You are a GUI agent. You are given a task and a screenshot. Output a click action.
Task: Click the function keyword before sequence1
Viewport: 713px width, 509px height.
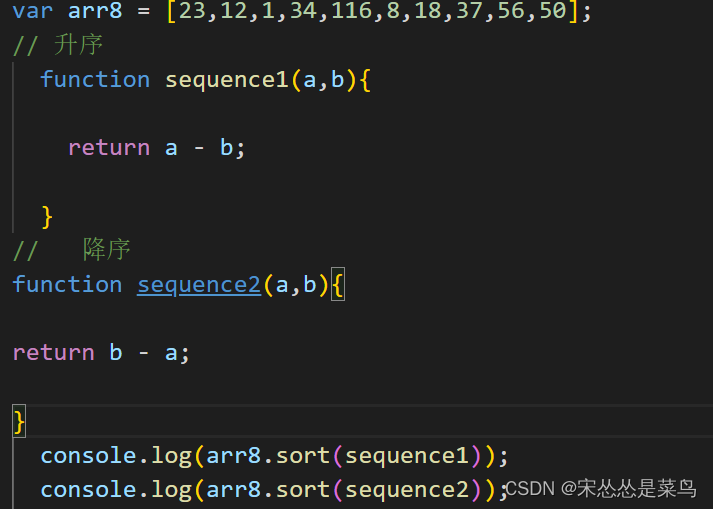95,79
